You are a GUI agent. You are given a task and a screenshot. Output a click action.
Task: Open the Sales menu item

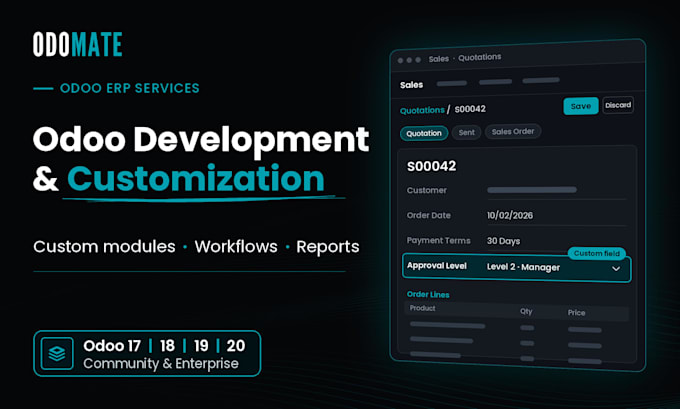[411, 85]
